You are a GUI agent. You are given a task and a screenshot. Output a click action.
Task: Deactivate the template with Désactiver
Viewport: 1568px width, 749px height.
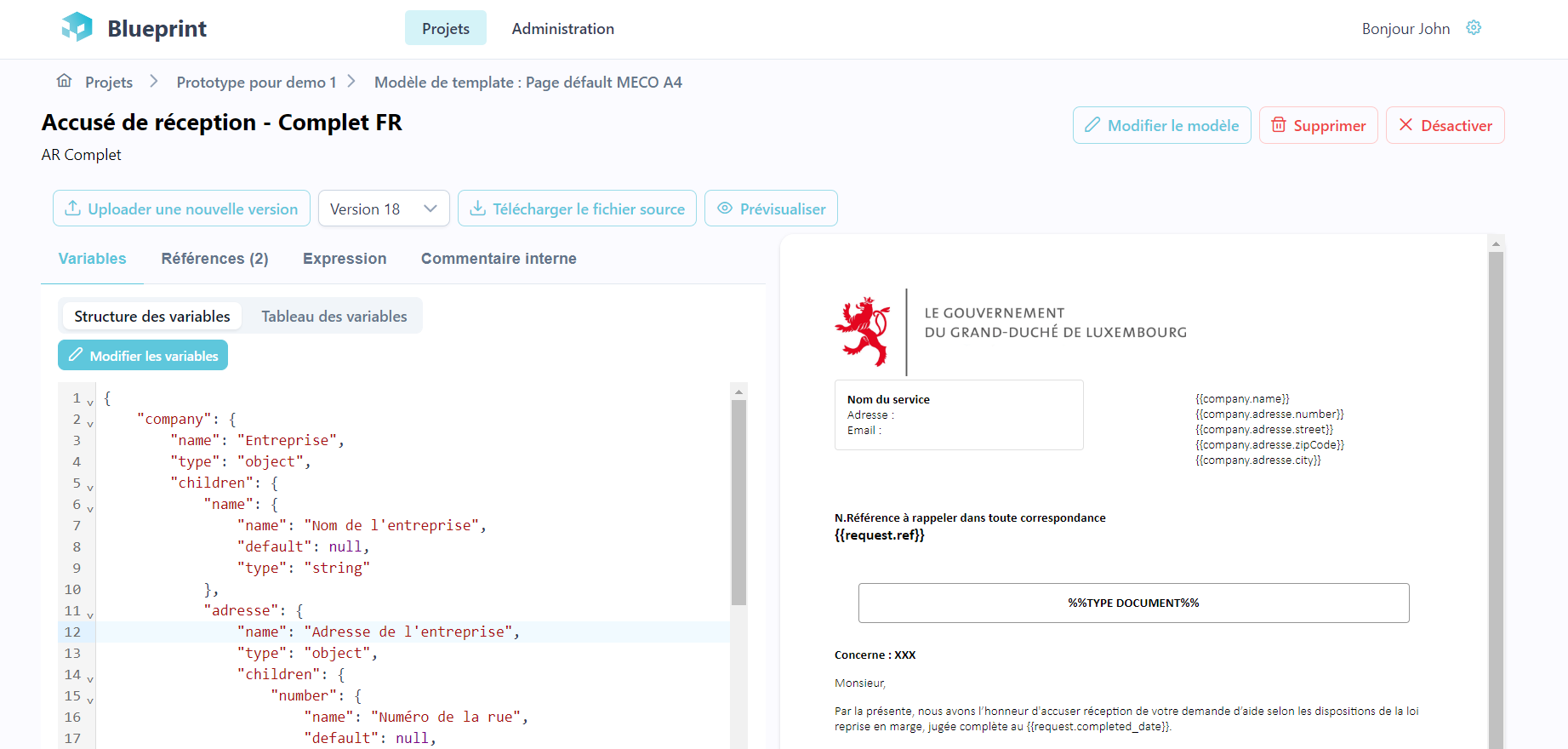click(x=1445, y=125)
